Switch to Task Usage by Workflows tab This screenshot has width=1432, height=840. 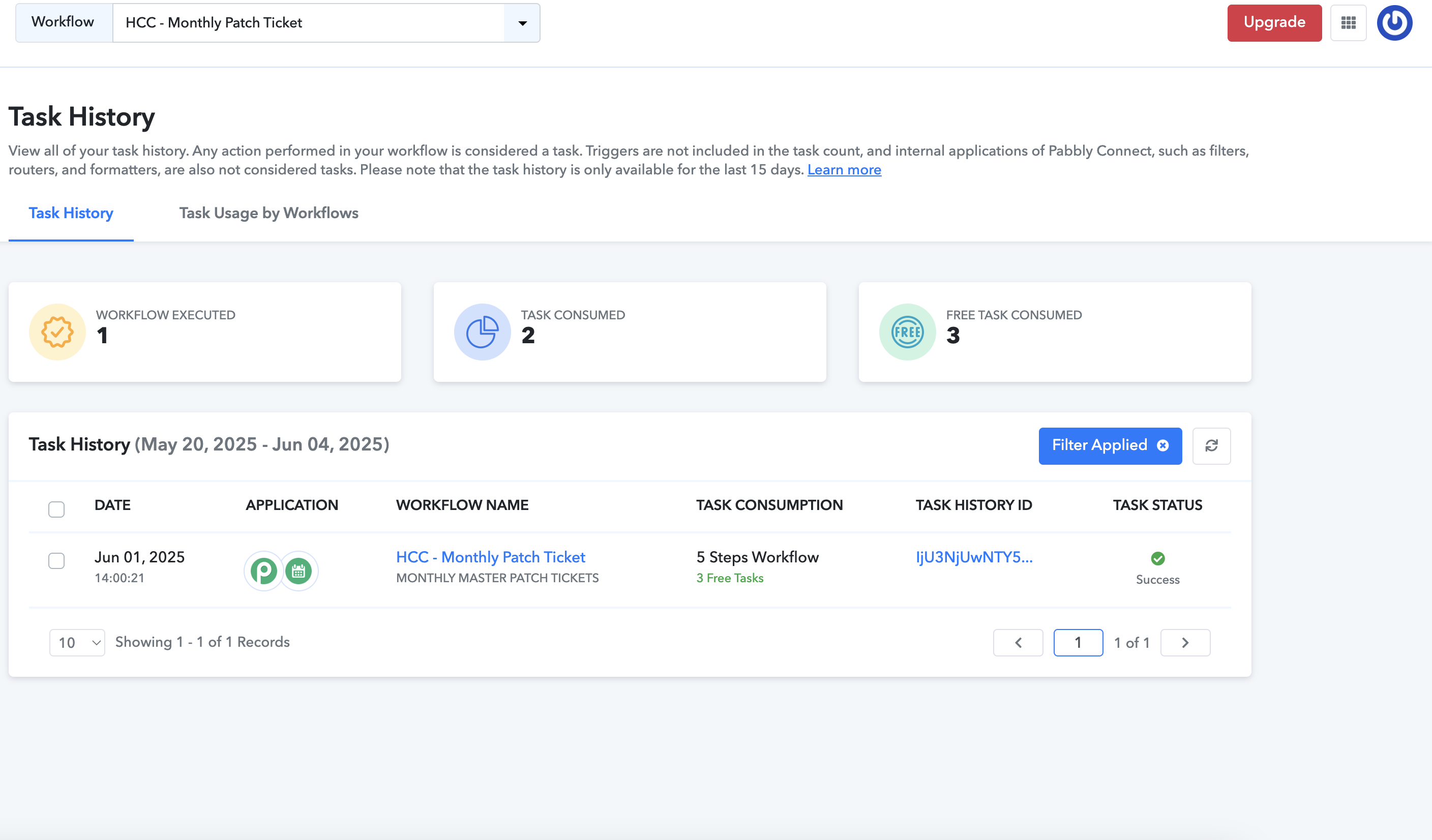pyautogui.click(x=269, y=213)
